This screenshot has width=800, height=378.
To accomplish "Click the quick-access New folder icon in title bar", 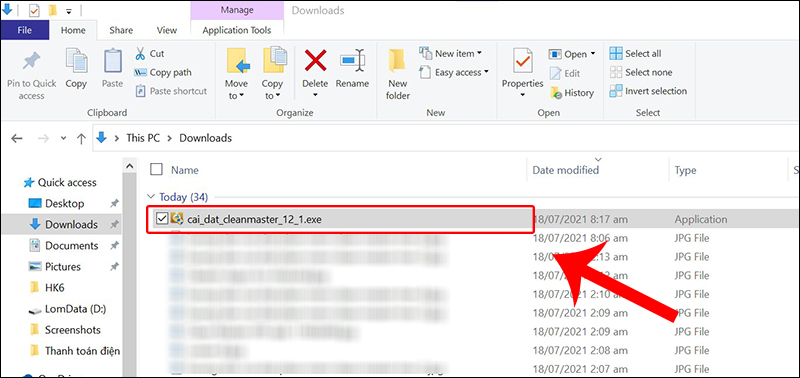I will [52, 10].
